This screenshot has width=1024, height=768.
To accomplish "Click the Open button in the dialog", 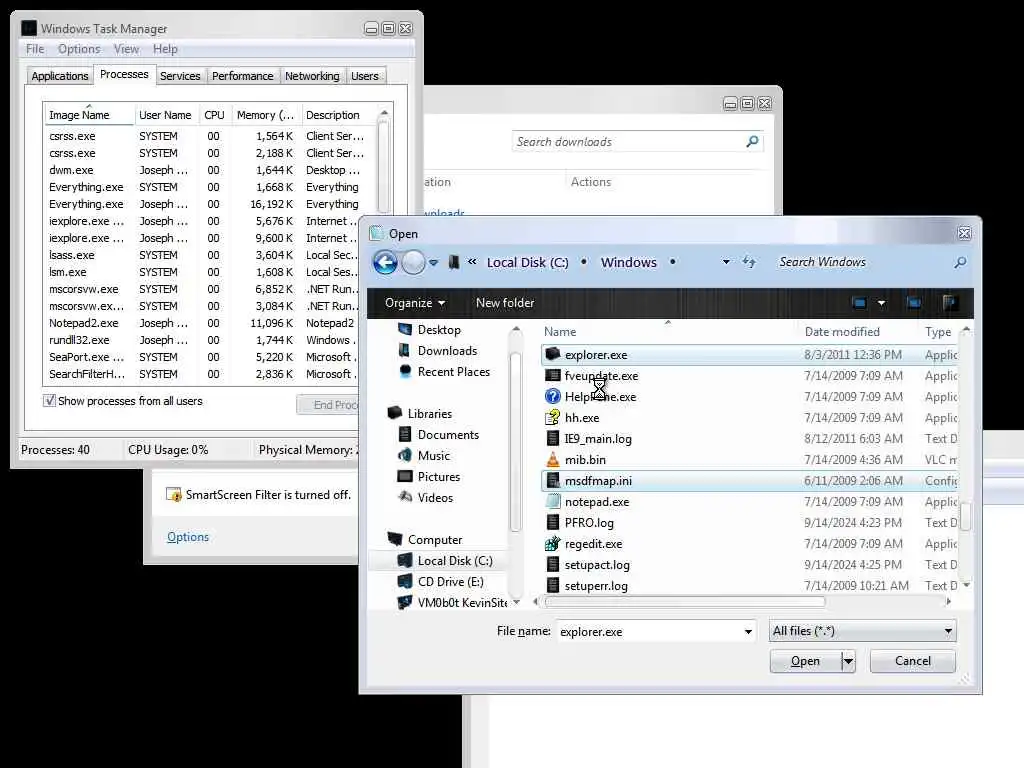I will click(x=805, y=661).
